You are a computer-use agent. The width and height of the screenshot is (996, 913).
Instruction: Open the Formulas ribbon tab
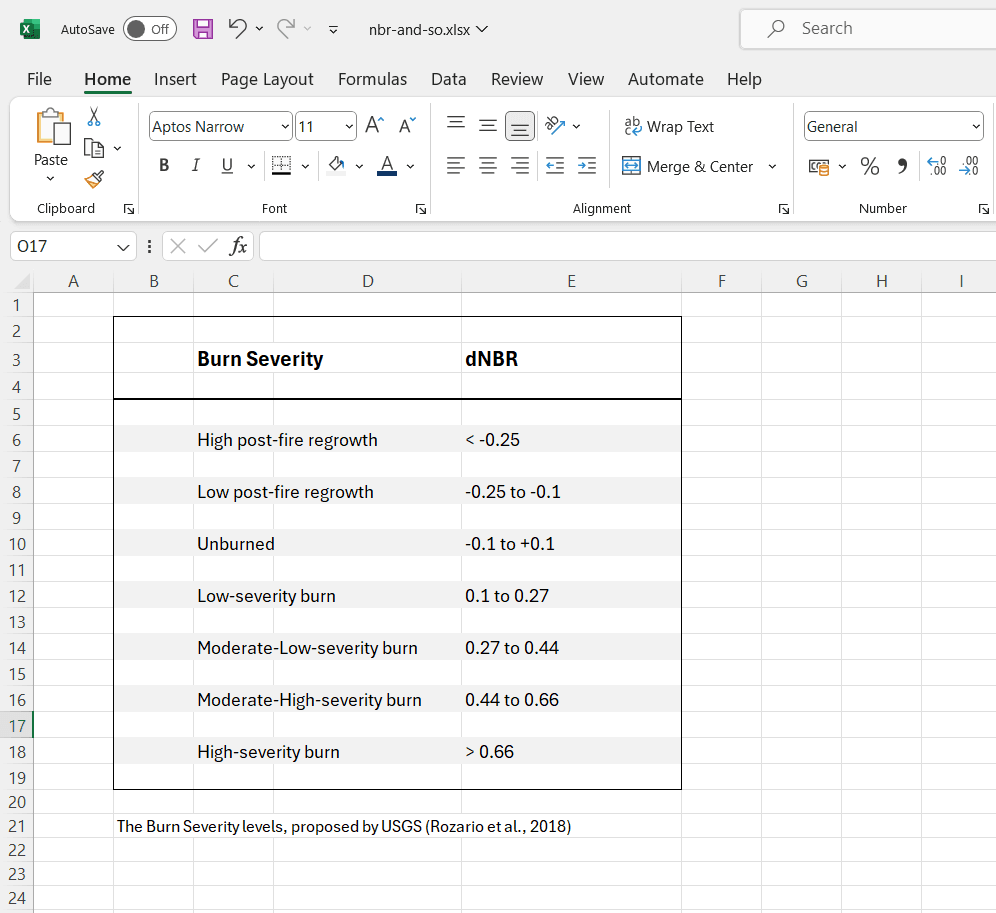(372, 79)
